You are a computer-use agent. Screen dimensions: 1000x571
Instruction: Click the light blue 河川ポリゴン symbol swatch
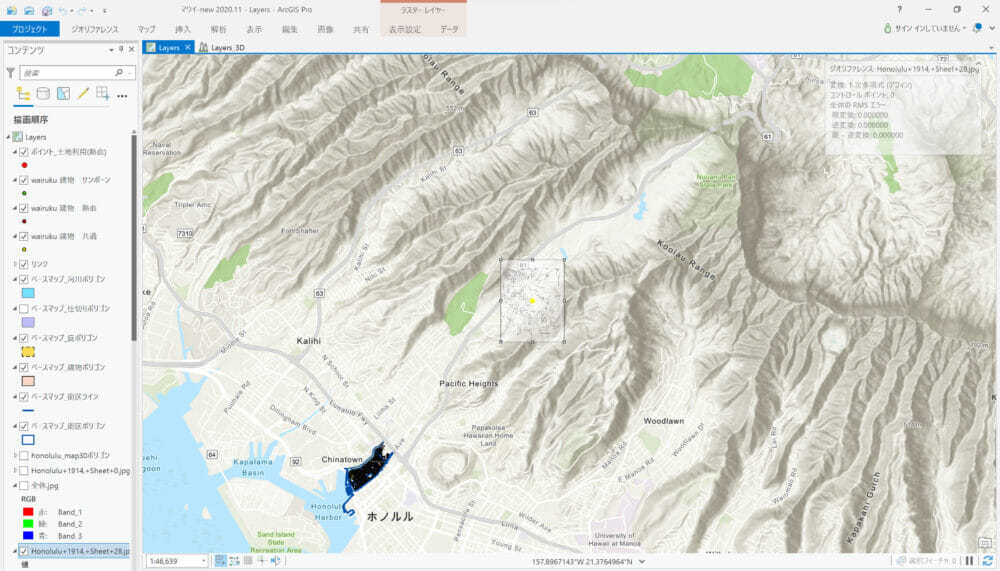28,293
